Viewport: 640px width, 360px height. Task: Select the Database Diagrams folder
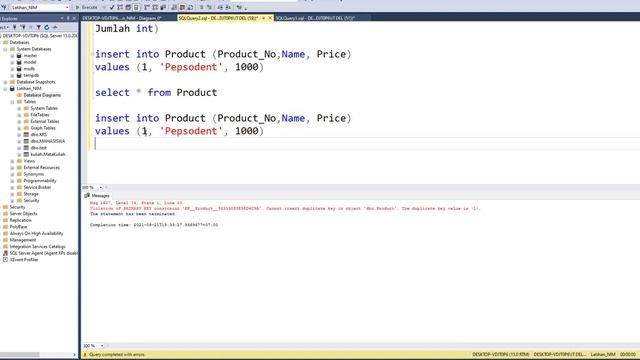click(x=42, y=95)
